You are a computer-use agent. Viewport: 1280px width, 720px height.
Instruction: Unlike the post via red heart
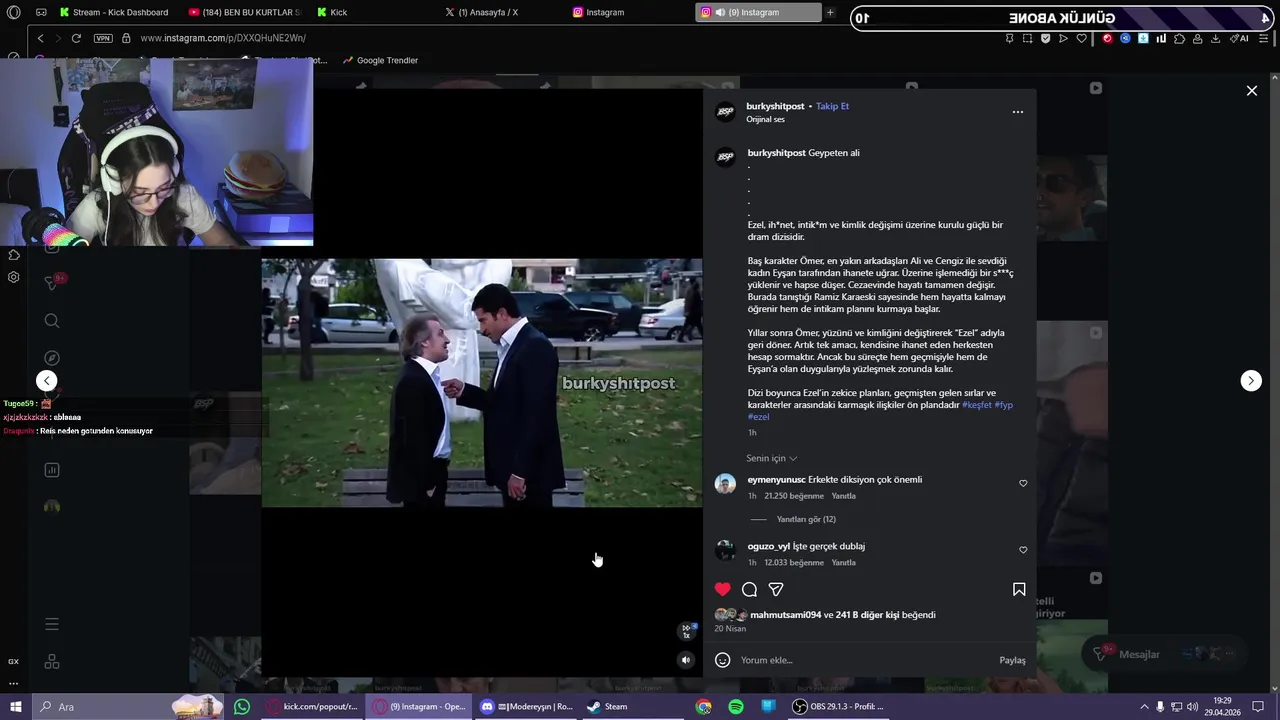[x=723, y=589]
